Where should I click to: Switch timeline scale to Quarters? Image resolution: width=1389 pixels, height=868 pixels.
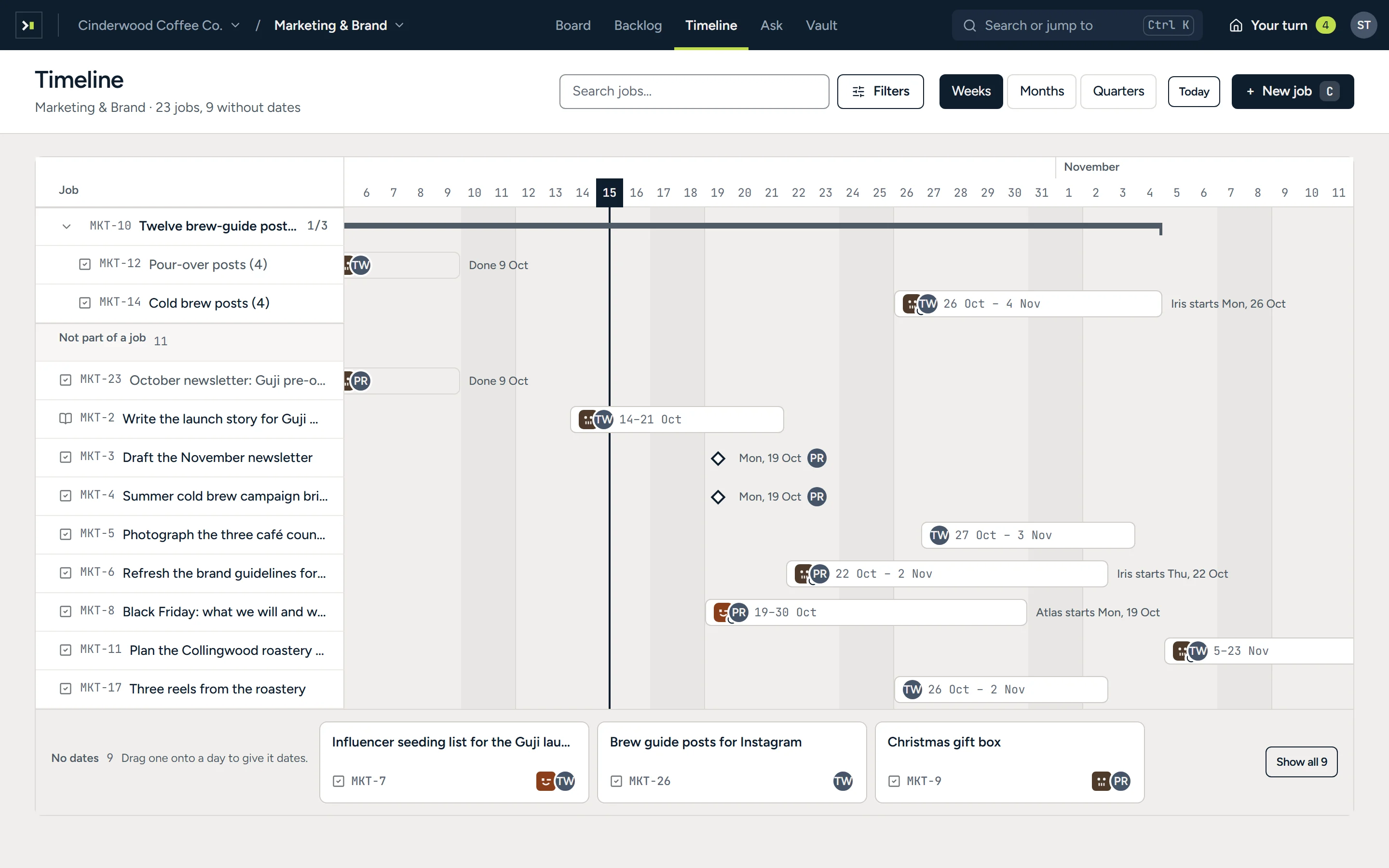pyautogui.click(x=1117, y=91)
